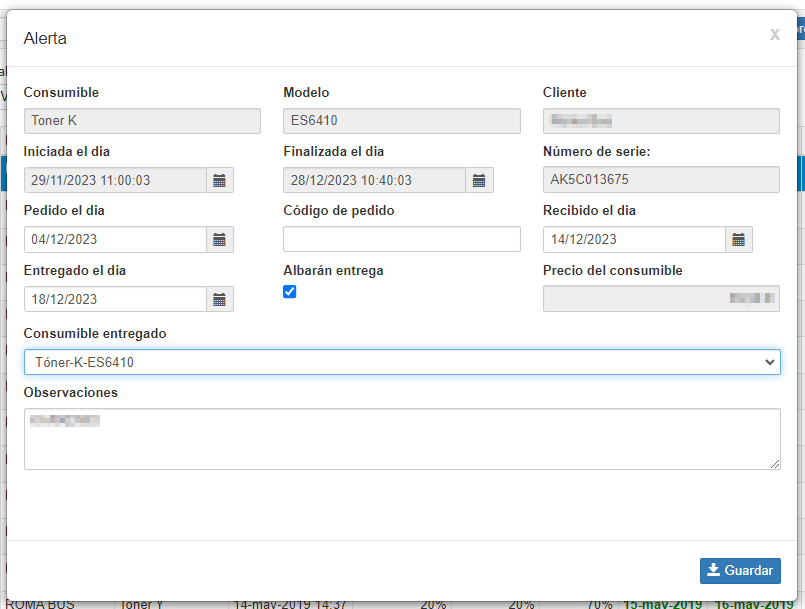Click the Consumible field showing Toner K
The image size is (805, 609).
click(142, 121)
